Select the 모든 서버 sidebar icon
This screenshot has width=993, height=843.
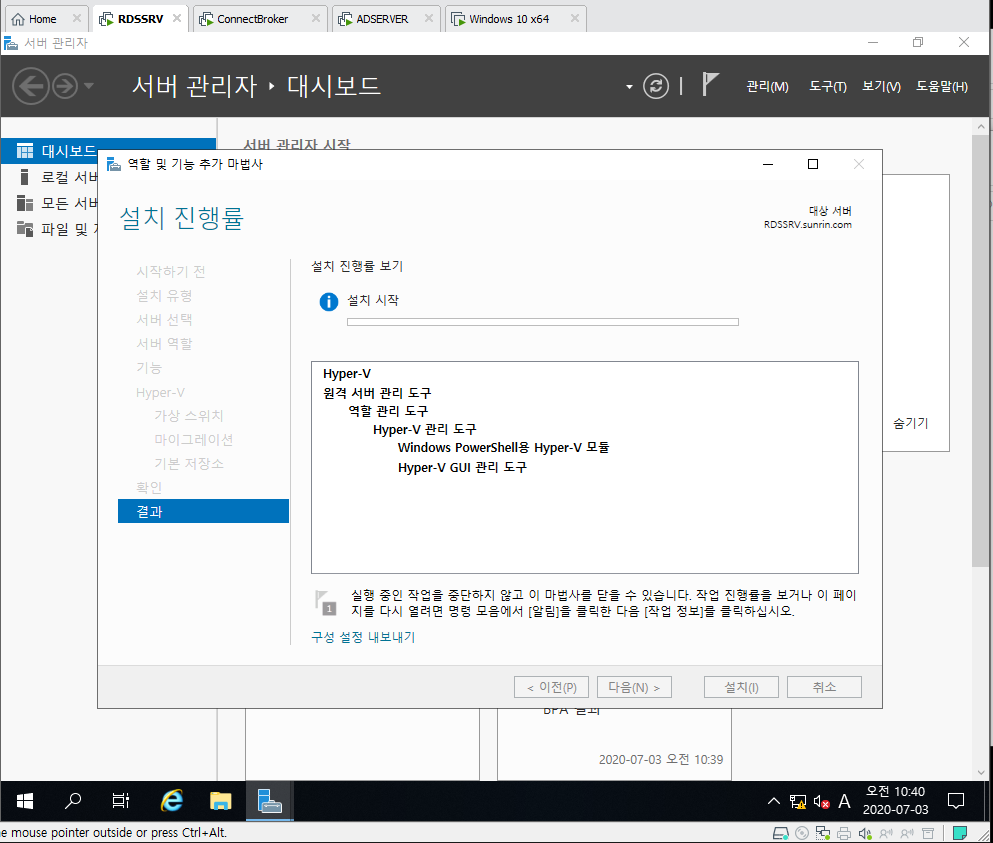click(x=24, y=203)
